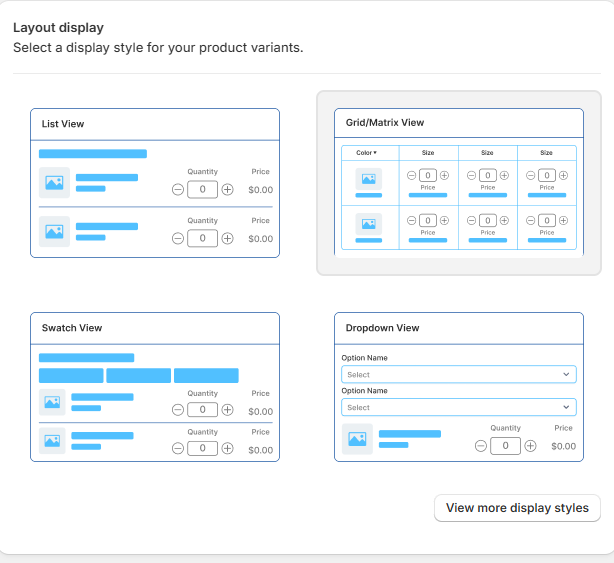Click second-row image icon in Grid/Matrix View
This screenshot has height=563, width=614.
pyautogui.click(x=368, y=224)
